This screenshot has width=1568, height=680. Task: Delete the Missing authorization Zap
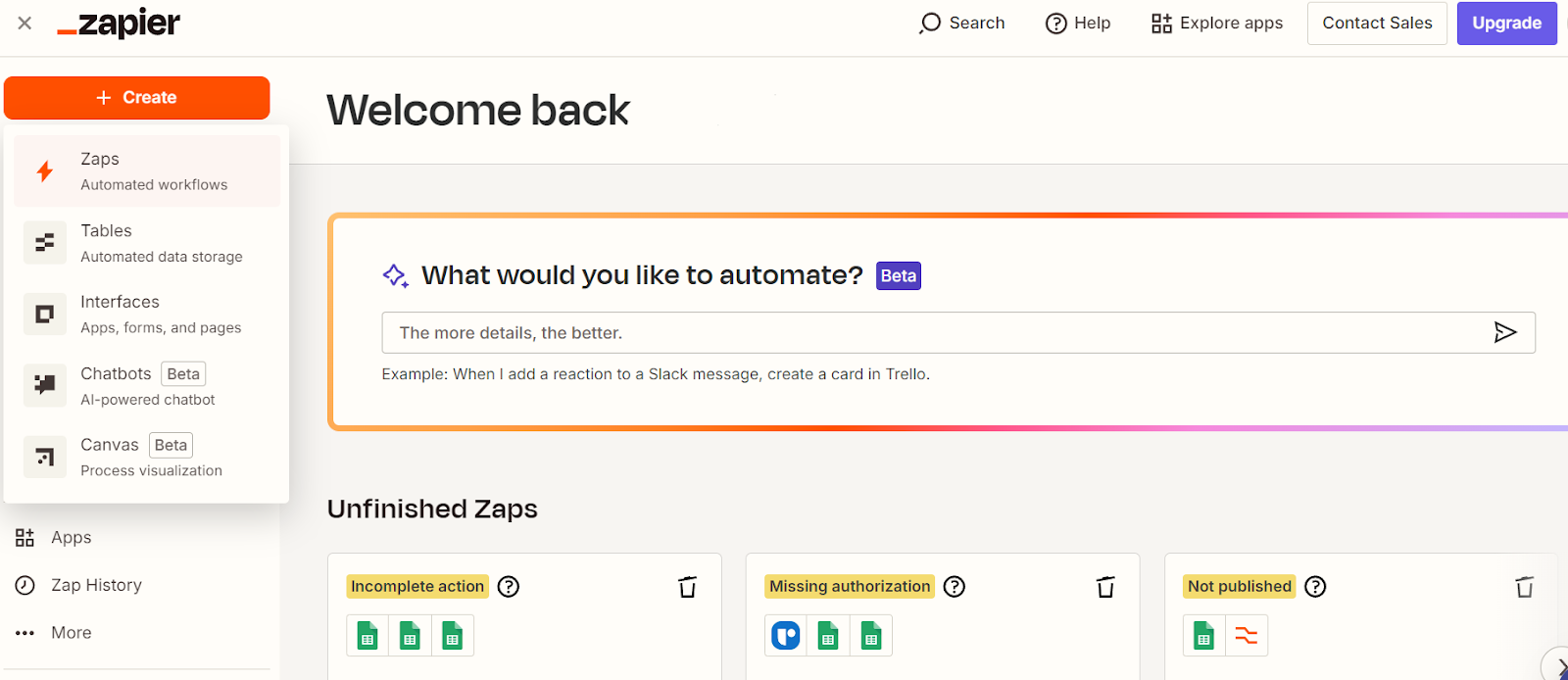[x=1105, y=587]
